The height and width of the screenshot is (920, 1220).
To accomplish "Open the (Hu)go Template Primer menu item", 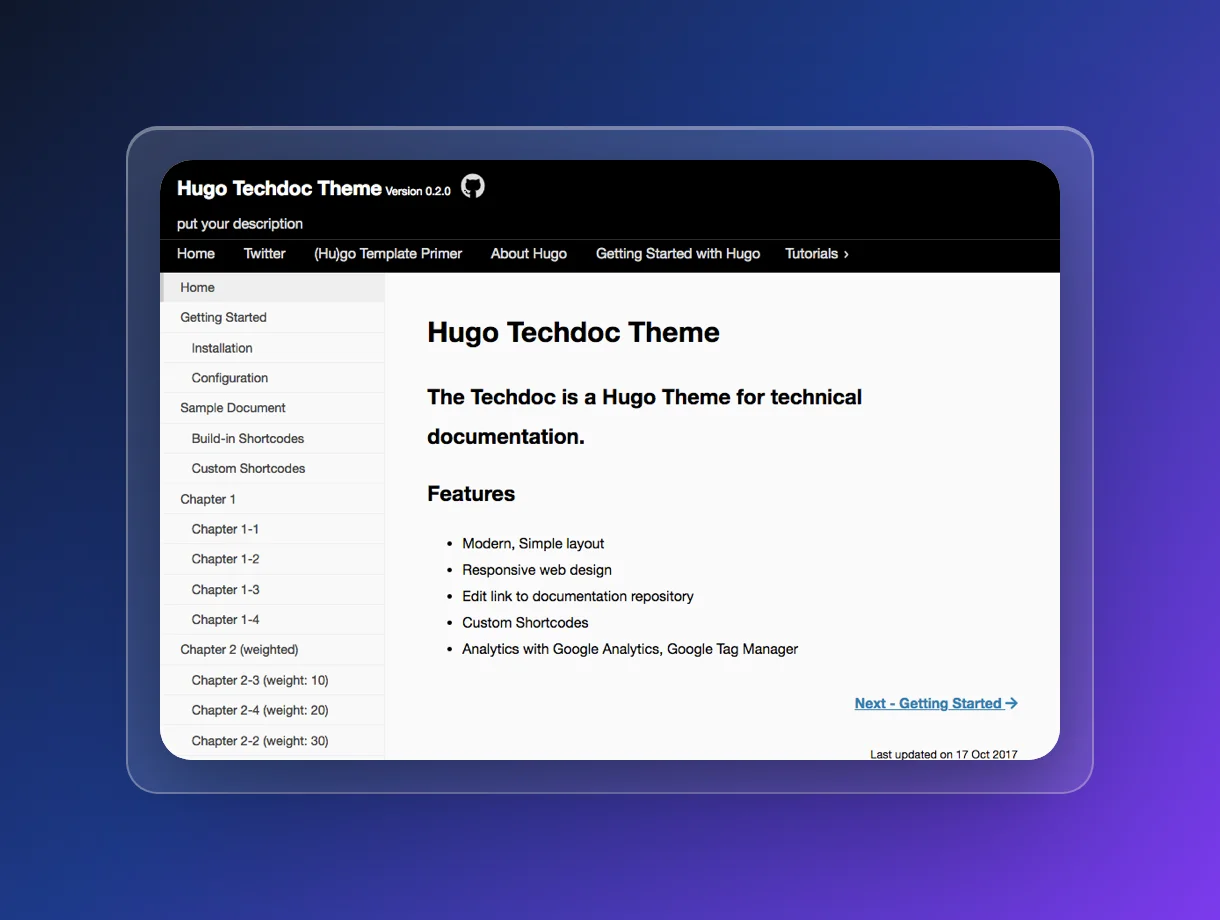I will pos(388,254).
